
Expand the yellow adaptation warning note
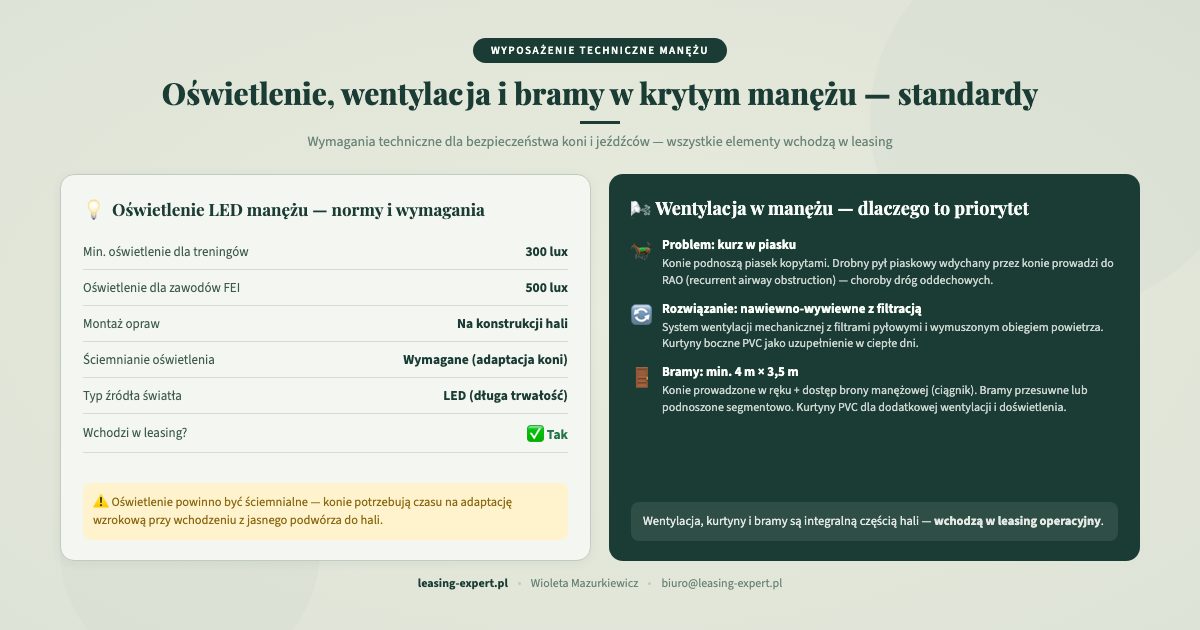(x=325, y=511)
